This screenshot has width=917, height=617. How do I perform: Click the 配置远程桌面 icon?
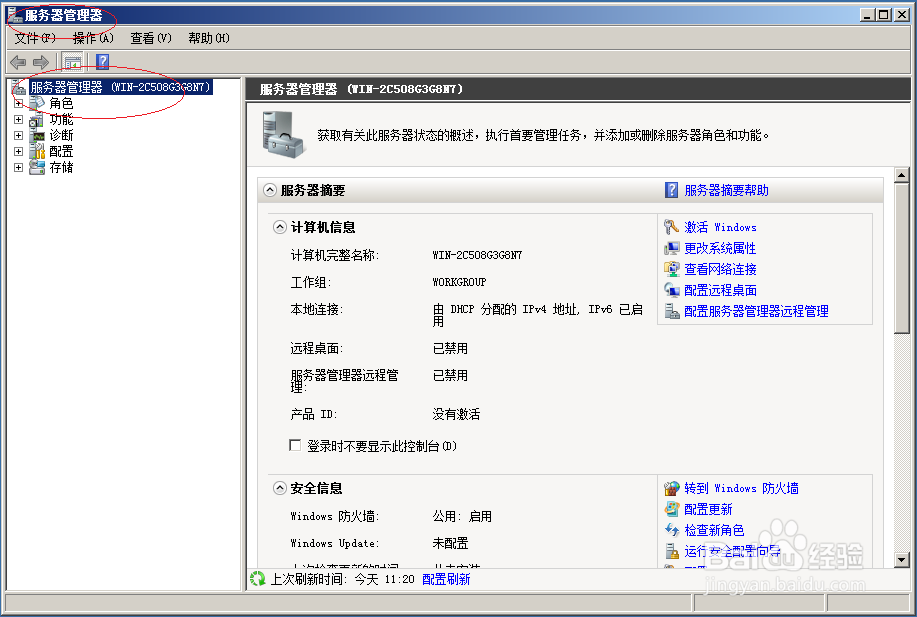coord(673,290)
